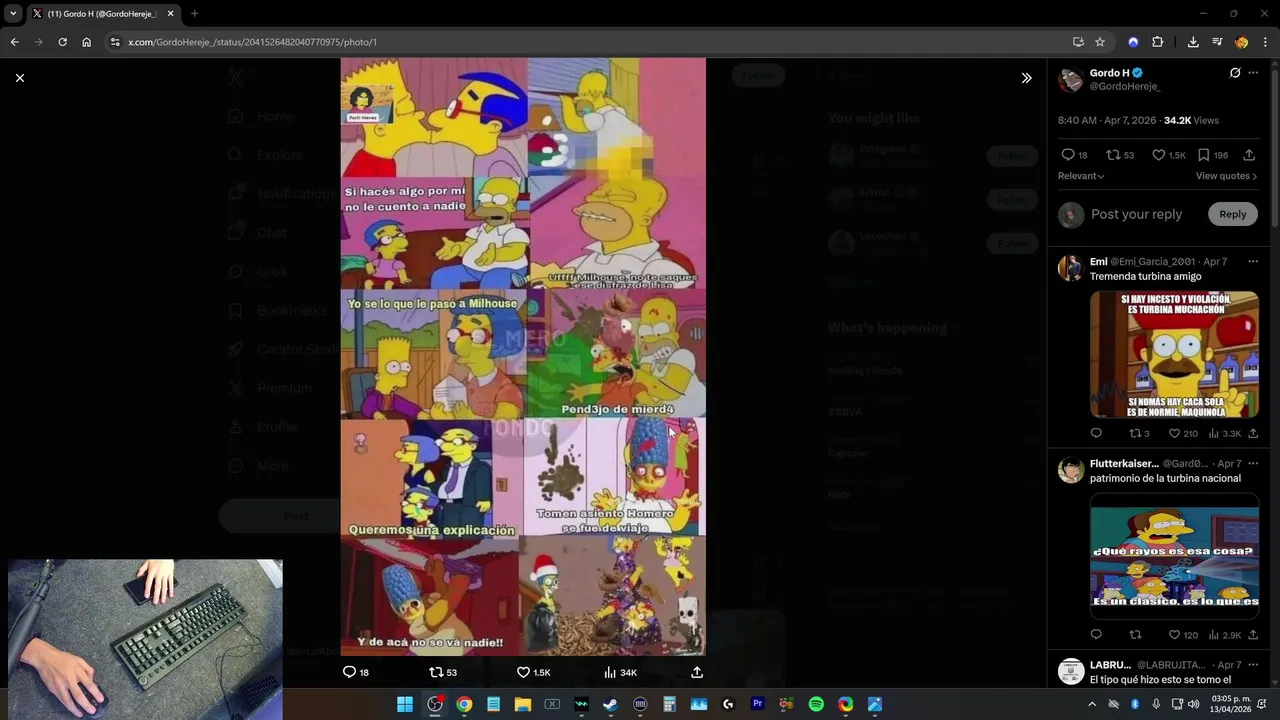Reply to Eml's comment with the bubble icon

pos(1096,433)
